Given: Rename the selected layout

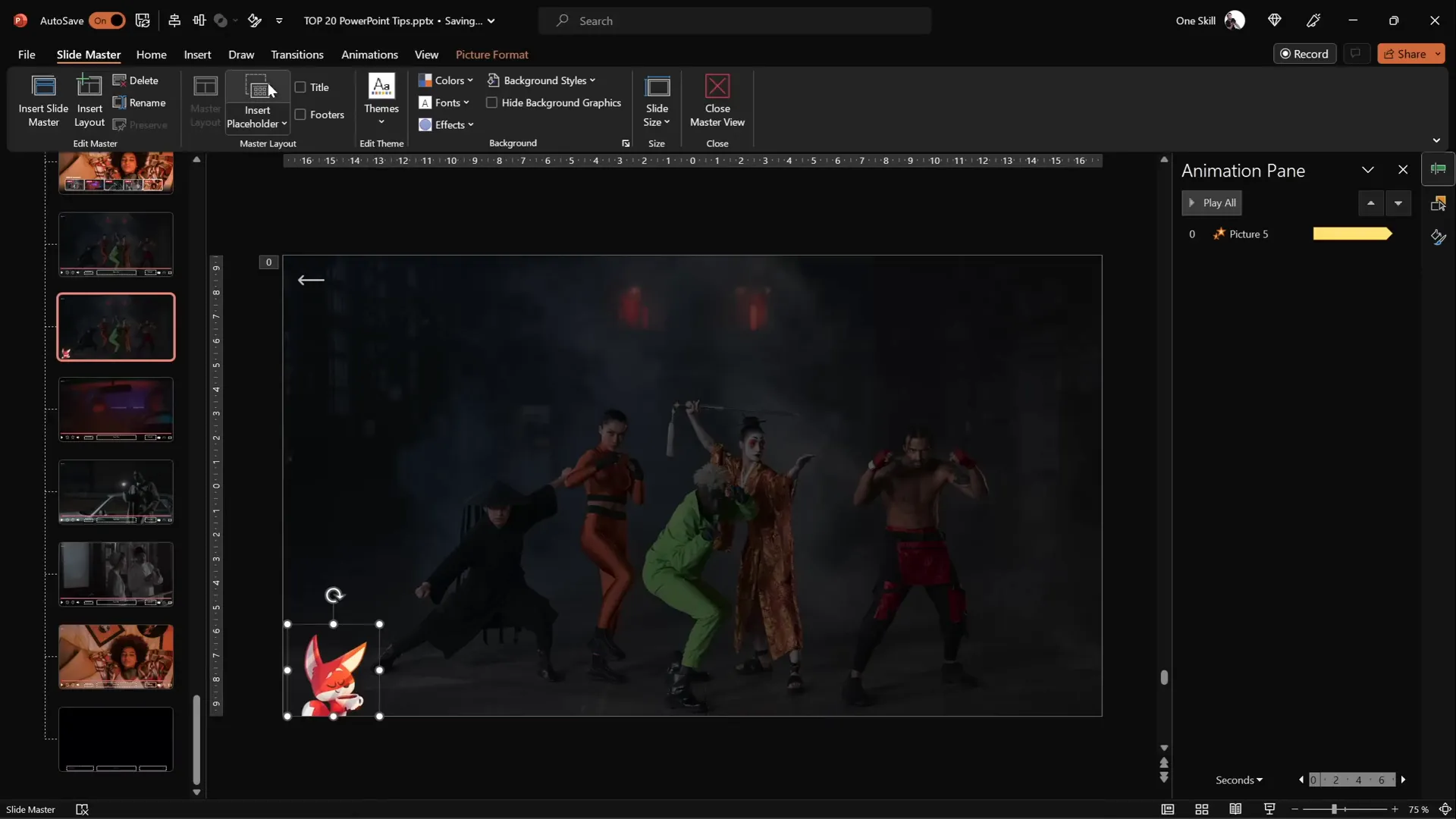Looking at the screenshot, I should [x=139, y=102].
